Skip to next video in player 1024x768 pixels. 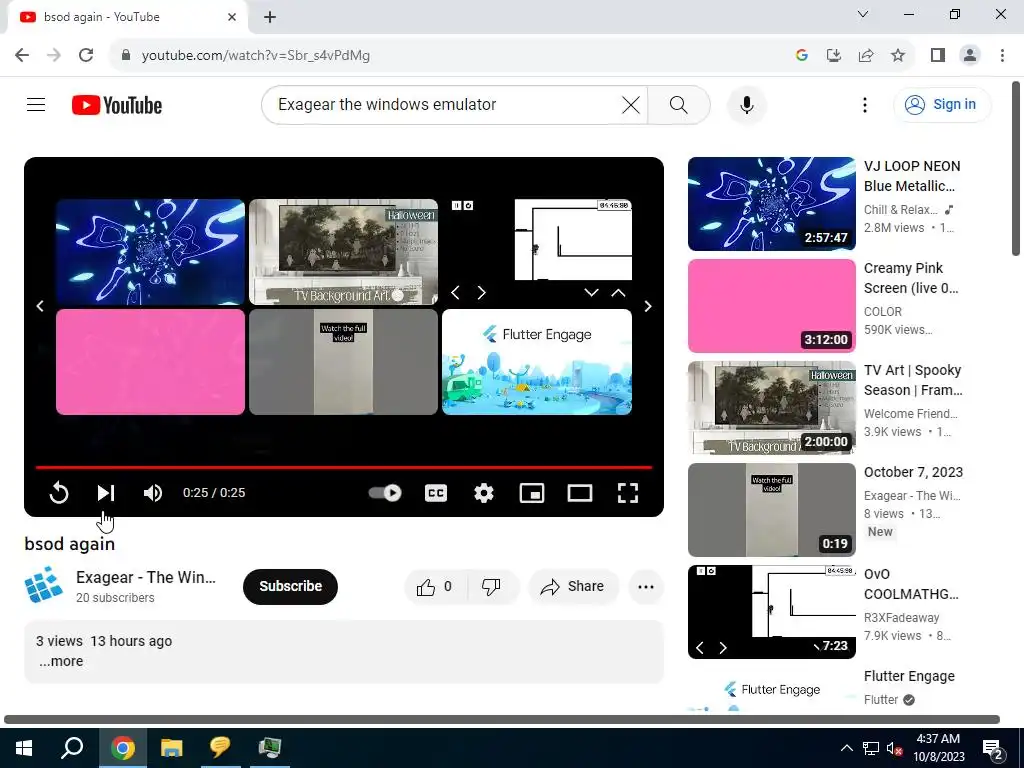click(x=106, y=493)
